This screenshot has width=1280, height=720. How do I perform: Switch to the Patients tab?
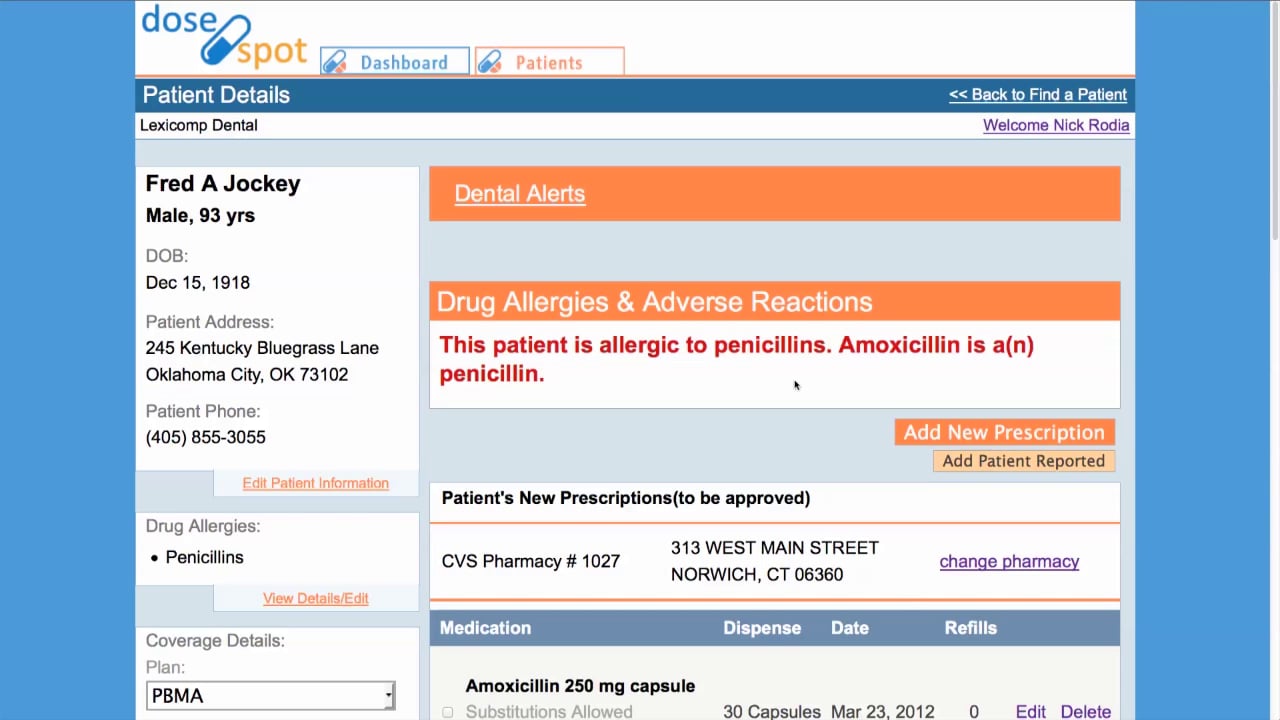[x=549, y=62]
